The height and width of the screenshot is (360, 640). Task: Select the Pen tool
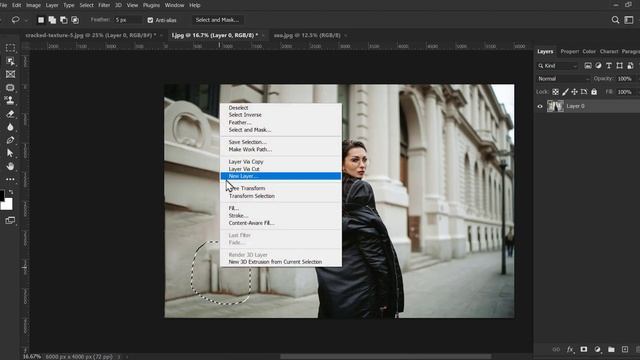coord(10,140)
